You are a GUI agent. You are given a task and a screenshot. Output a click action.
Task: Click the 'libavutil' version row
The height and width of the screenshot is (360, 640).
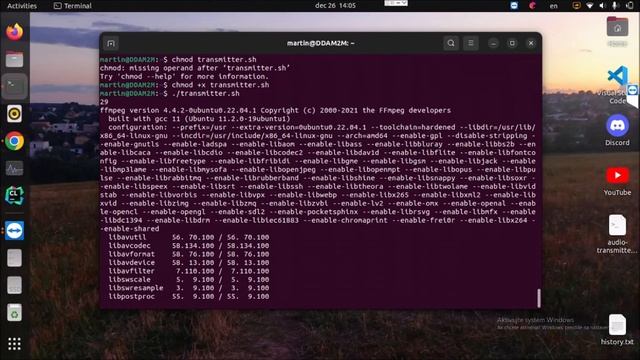click(189, 237)
